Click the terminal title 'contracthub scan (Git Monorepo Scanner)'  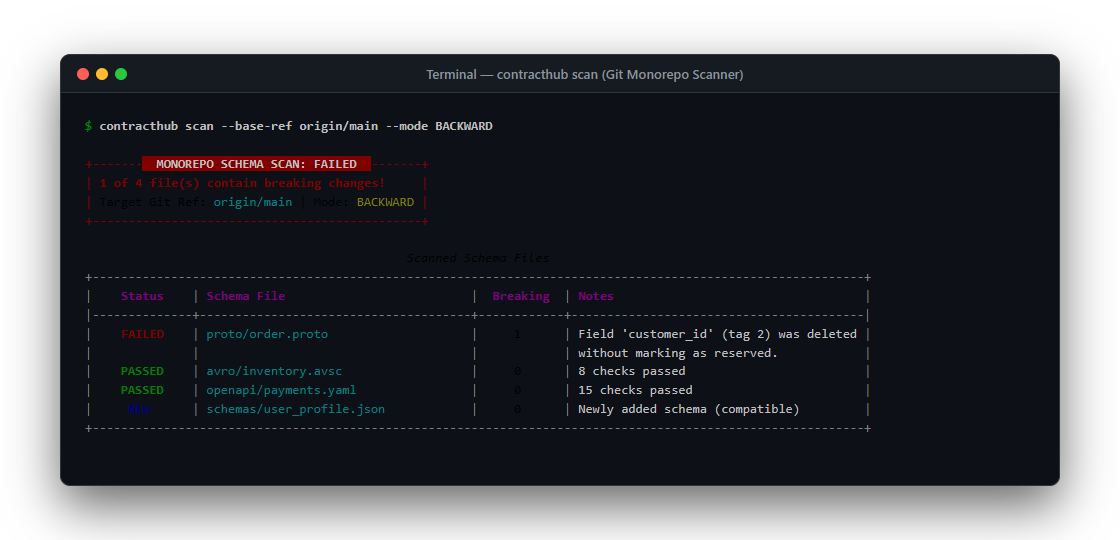tap(620, 74)
